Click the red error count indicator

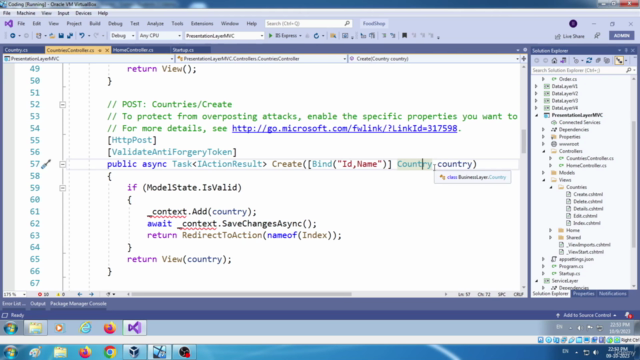(43, 294)
